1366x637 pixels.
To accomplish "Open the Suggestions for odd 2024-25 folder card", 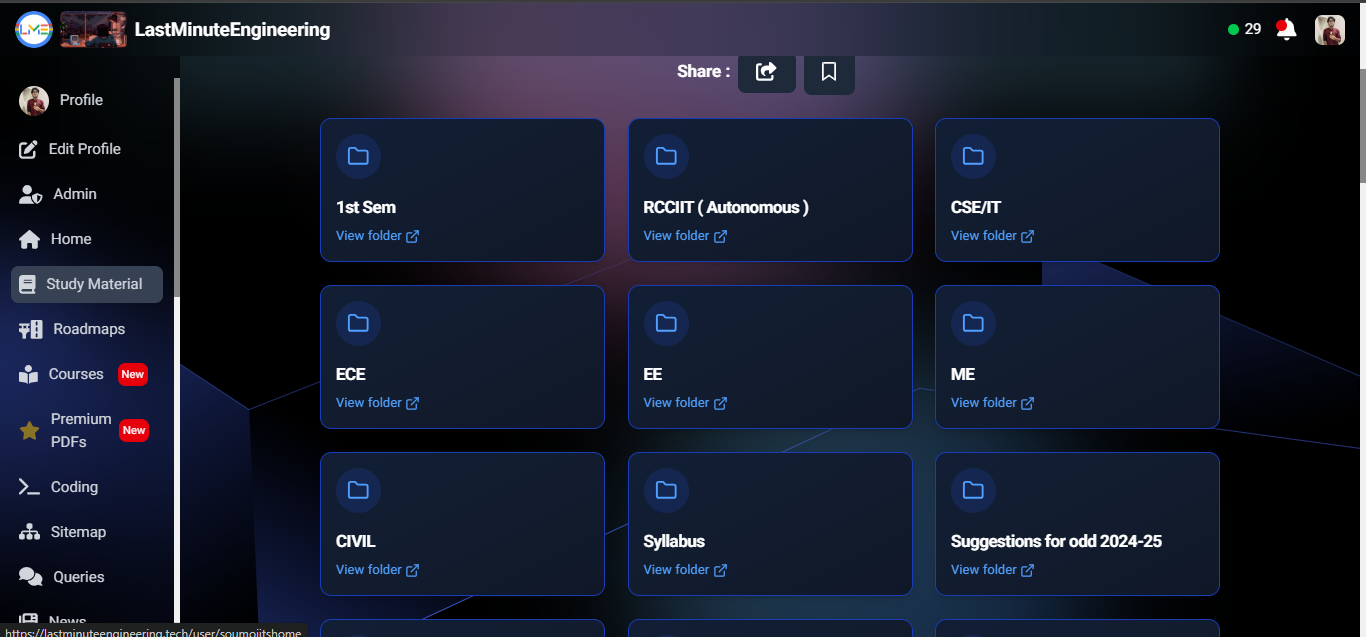I will (1076, 524).
